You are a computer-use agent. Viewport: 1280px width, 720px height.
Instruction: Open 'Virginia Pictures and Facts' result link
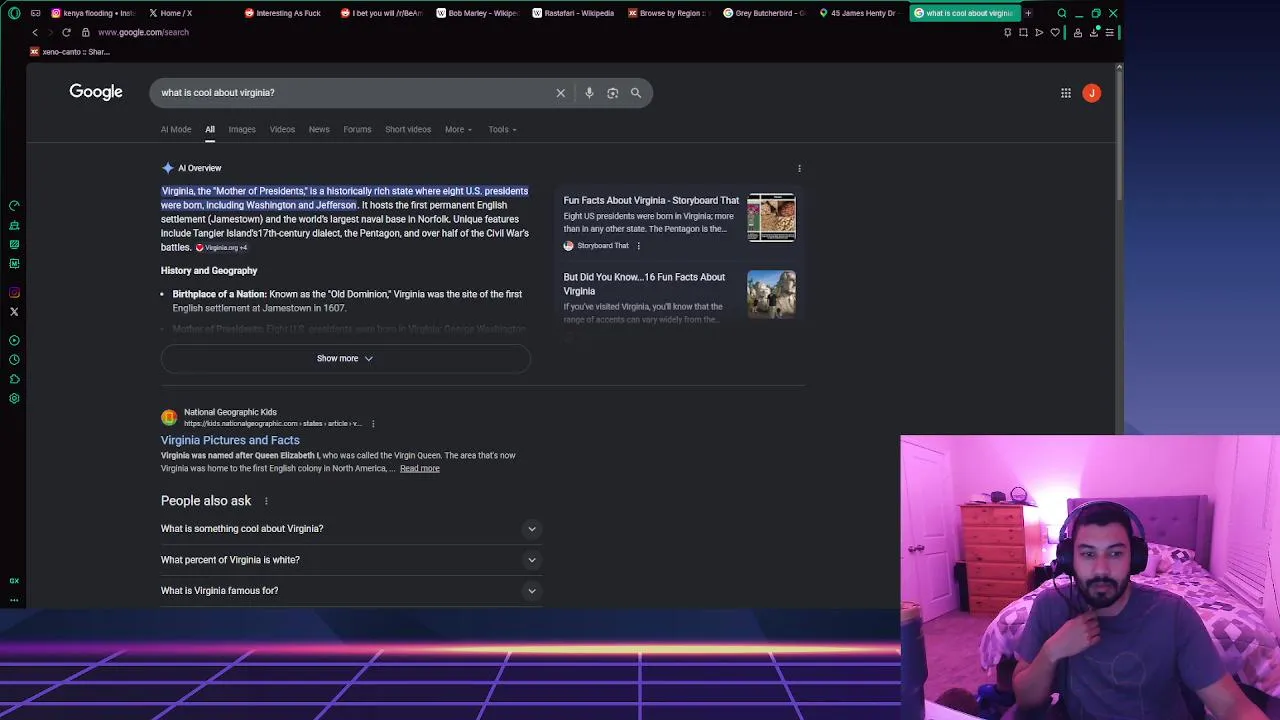click(230, 440)
